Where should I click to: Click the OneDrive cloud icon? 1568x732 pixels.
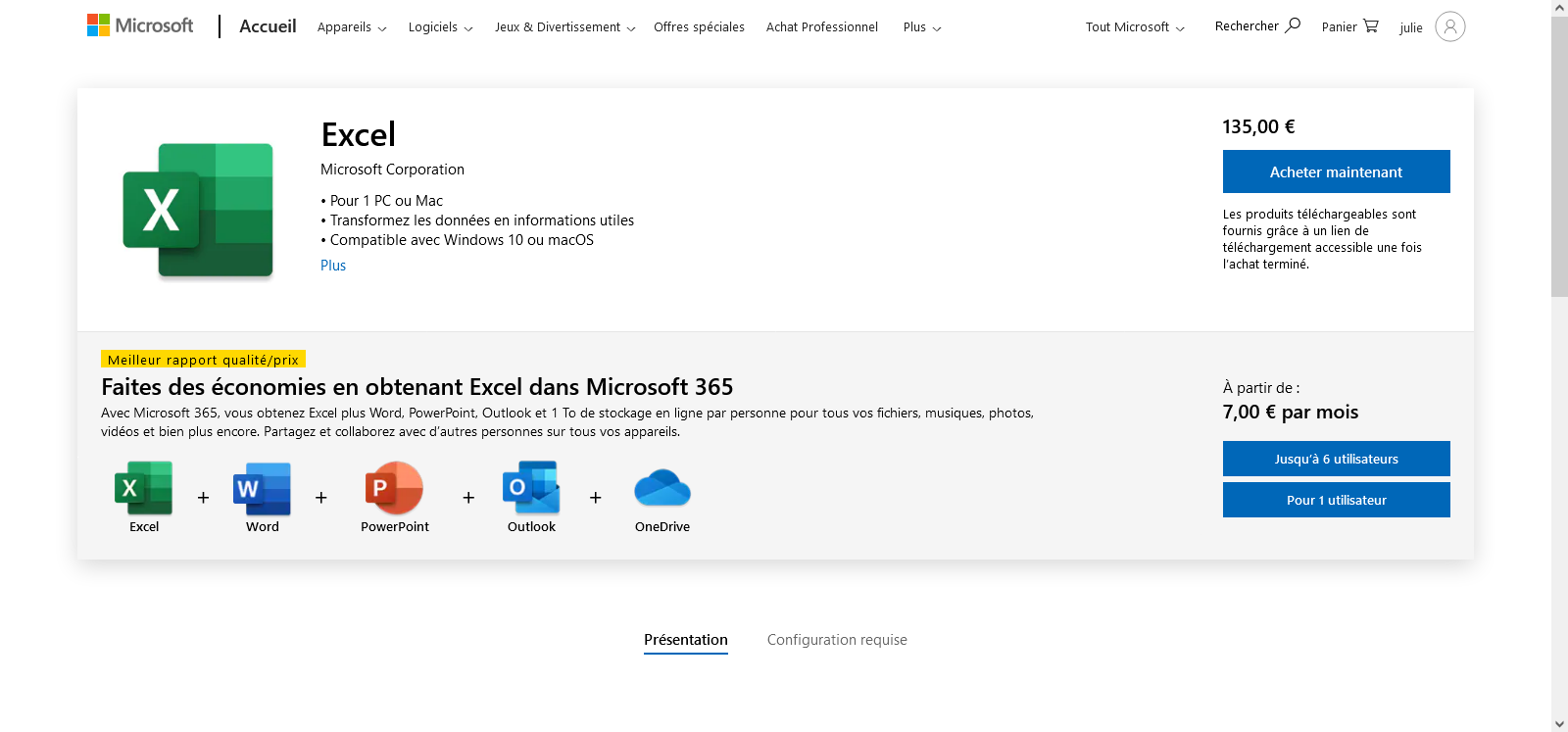coord(662,488)
